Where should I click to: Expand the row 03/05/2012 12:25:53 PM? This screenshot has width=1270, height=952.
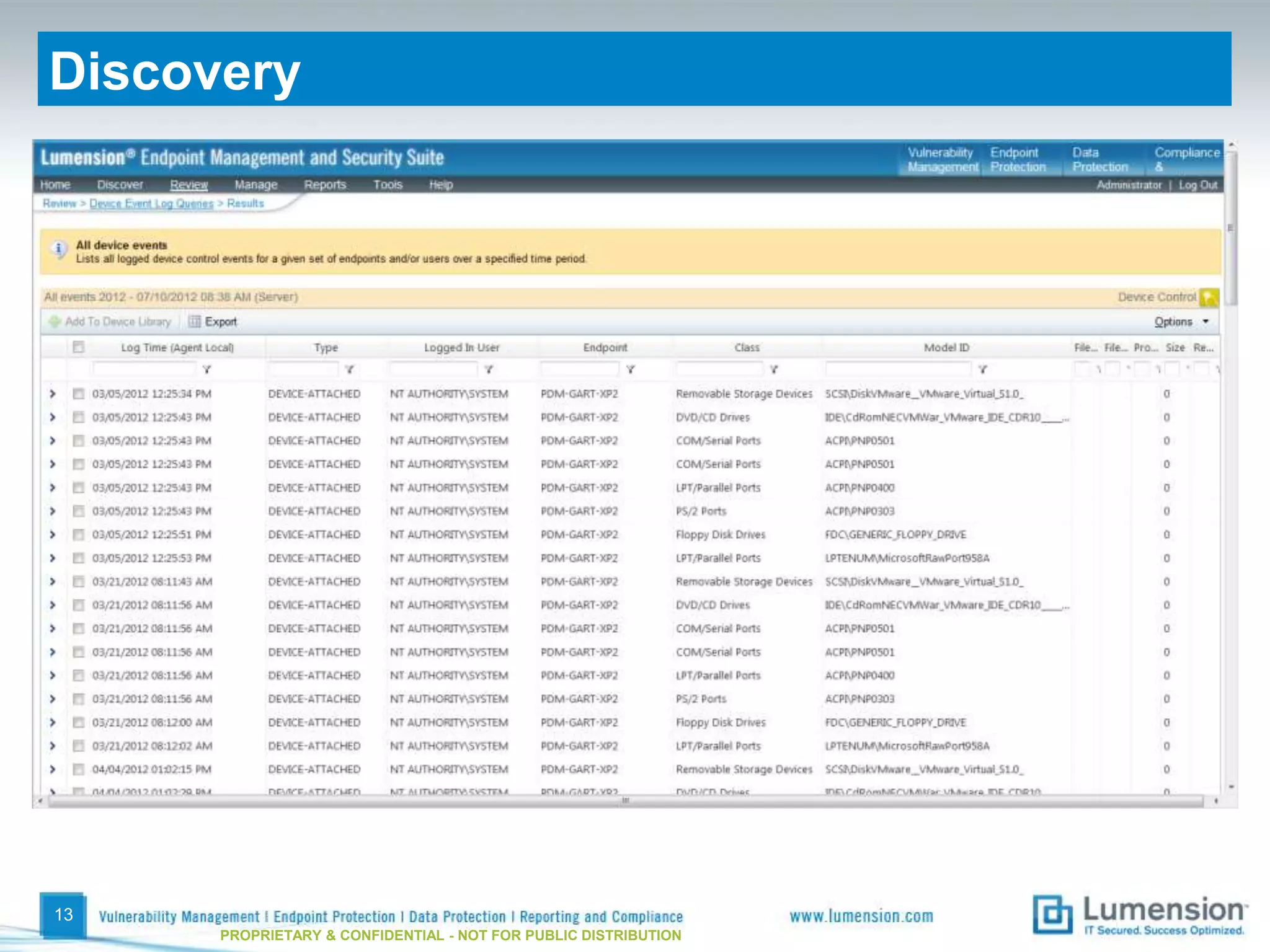tap(53, 558)
